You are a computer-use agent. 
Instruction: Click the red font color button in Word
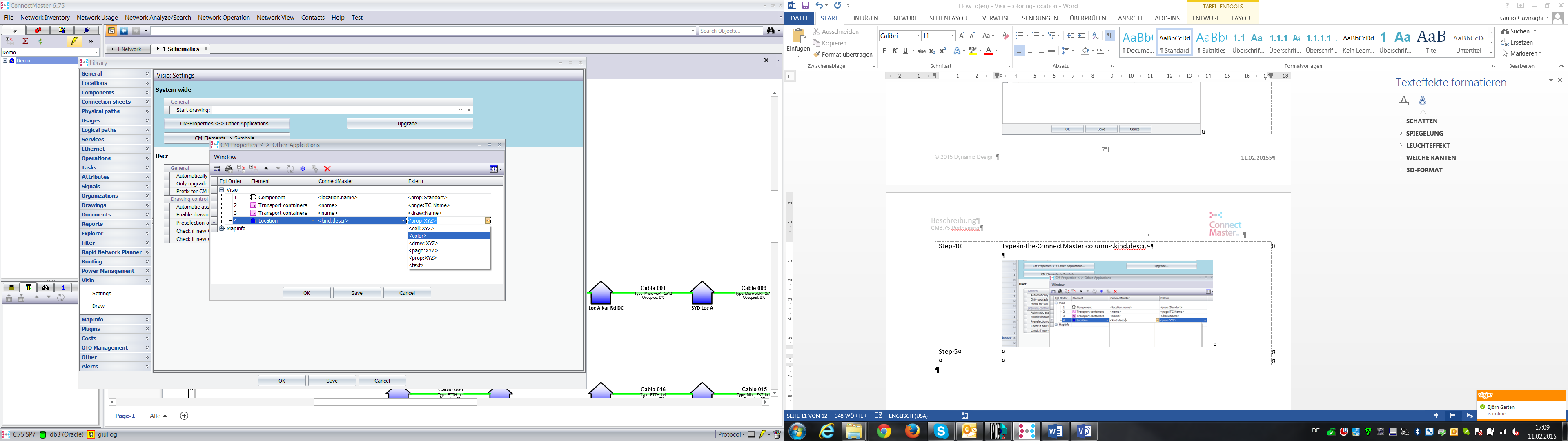pos(989,51)
